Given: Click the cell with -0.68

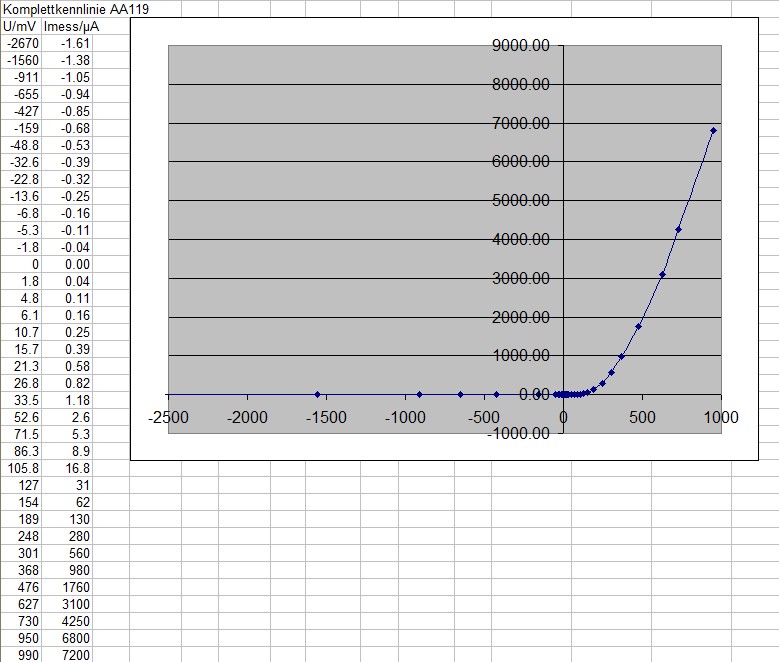Looking at the screenshot, I should click(67, 128).
